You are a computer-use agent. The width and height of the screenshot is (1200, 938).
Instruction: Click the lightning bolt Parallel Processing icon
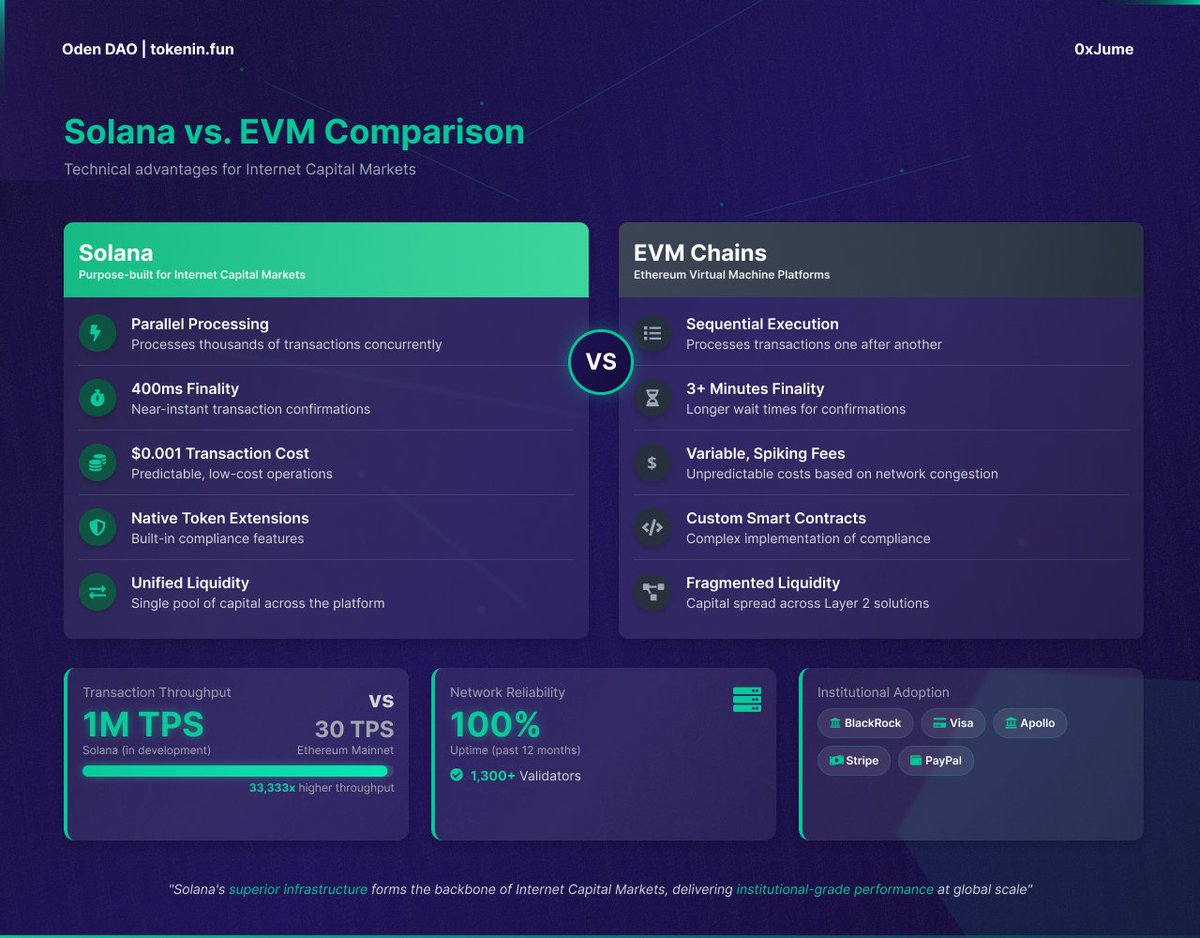(x=97, y=333)
